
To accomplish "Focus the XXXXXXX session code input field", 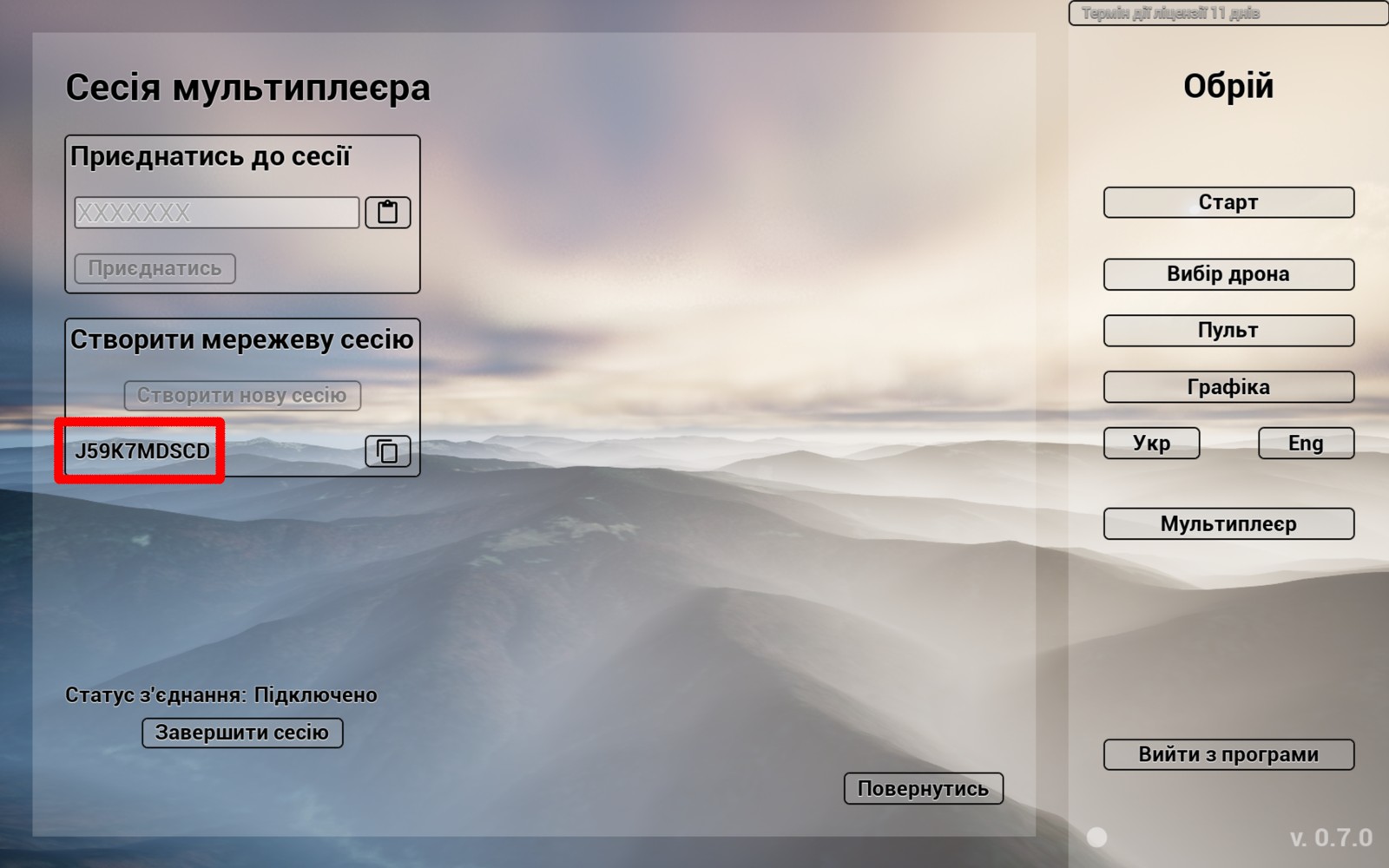I will (x=216, y=213).
